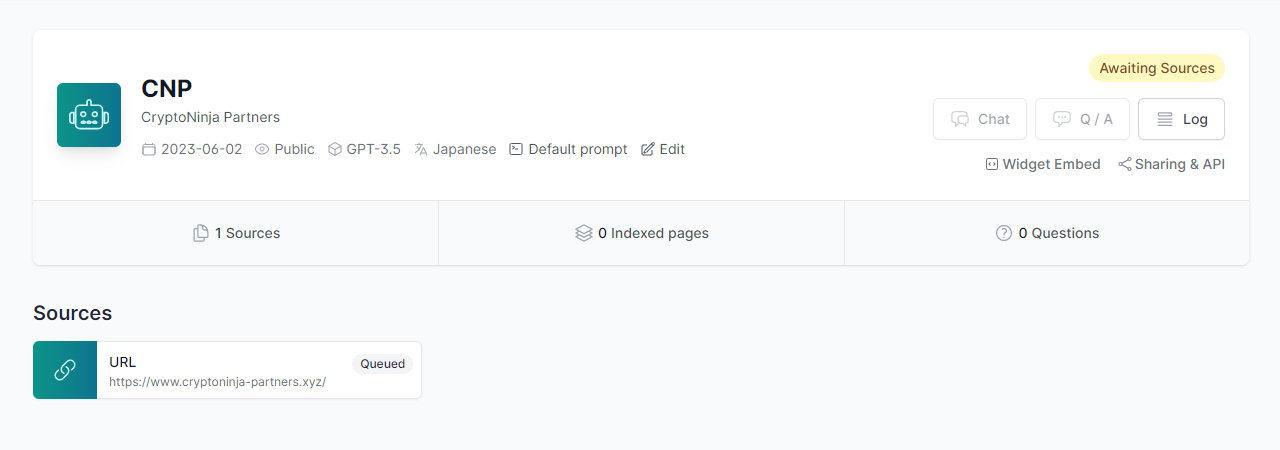Screen dimensions: 1280x450
Task: Click the layers icon beside 0 Indexed pages
Action: pos(584,233)
